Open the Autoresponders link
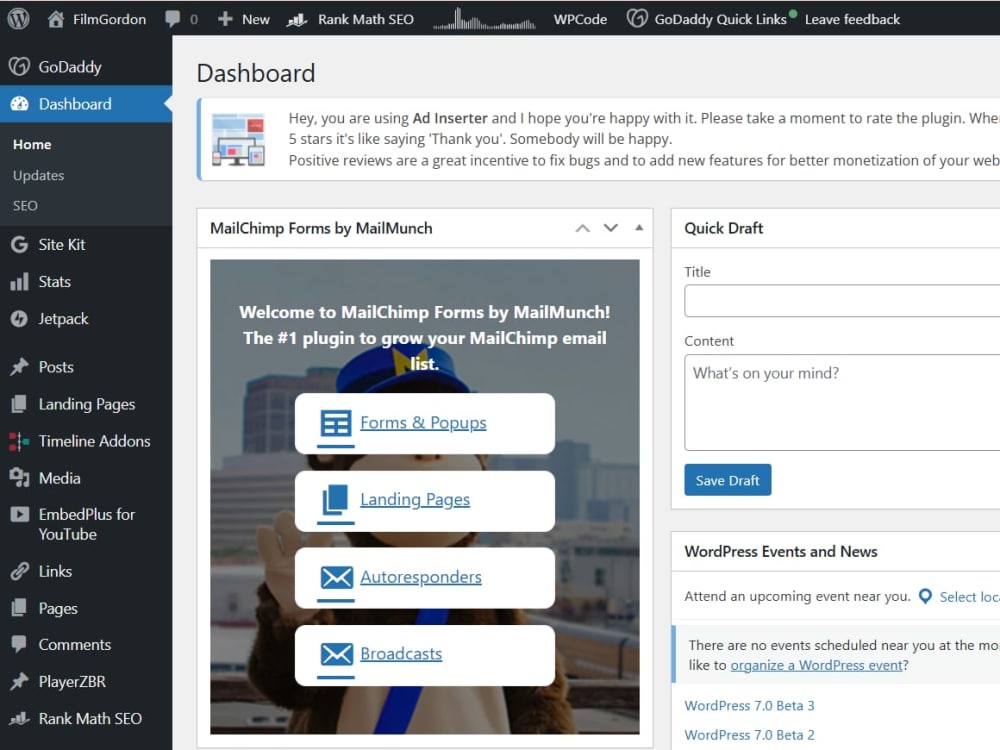Screen dimensions: 1000x750 420,577
